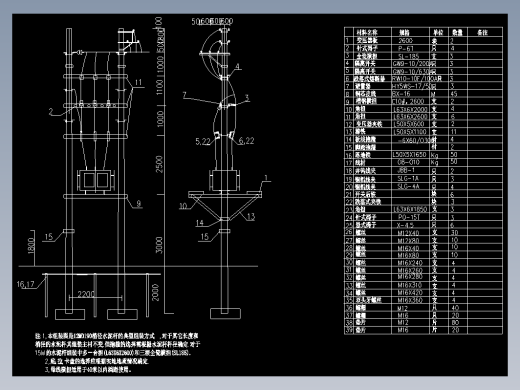
Task: Pick the M16X260 bolt specification
Action: tap(410, 270)
